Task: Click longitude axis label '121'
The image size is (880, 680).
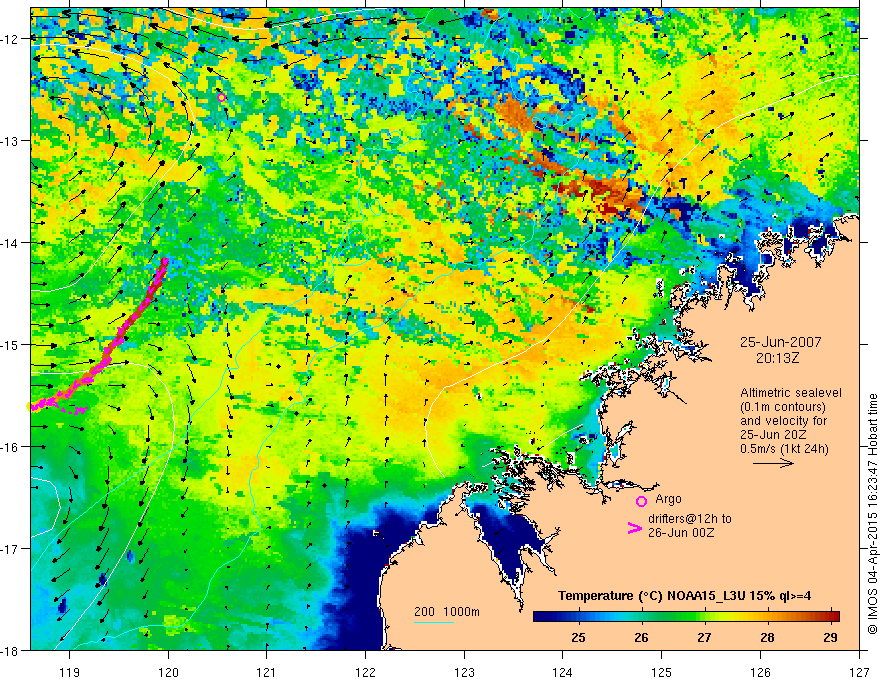Action: point(267,672)
